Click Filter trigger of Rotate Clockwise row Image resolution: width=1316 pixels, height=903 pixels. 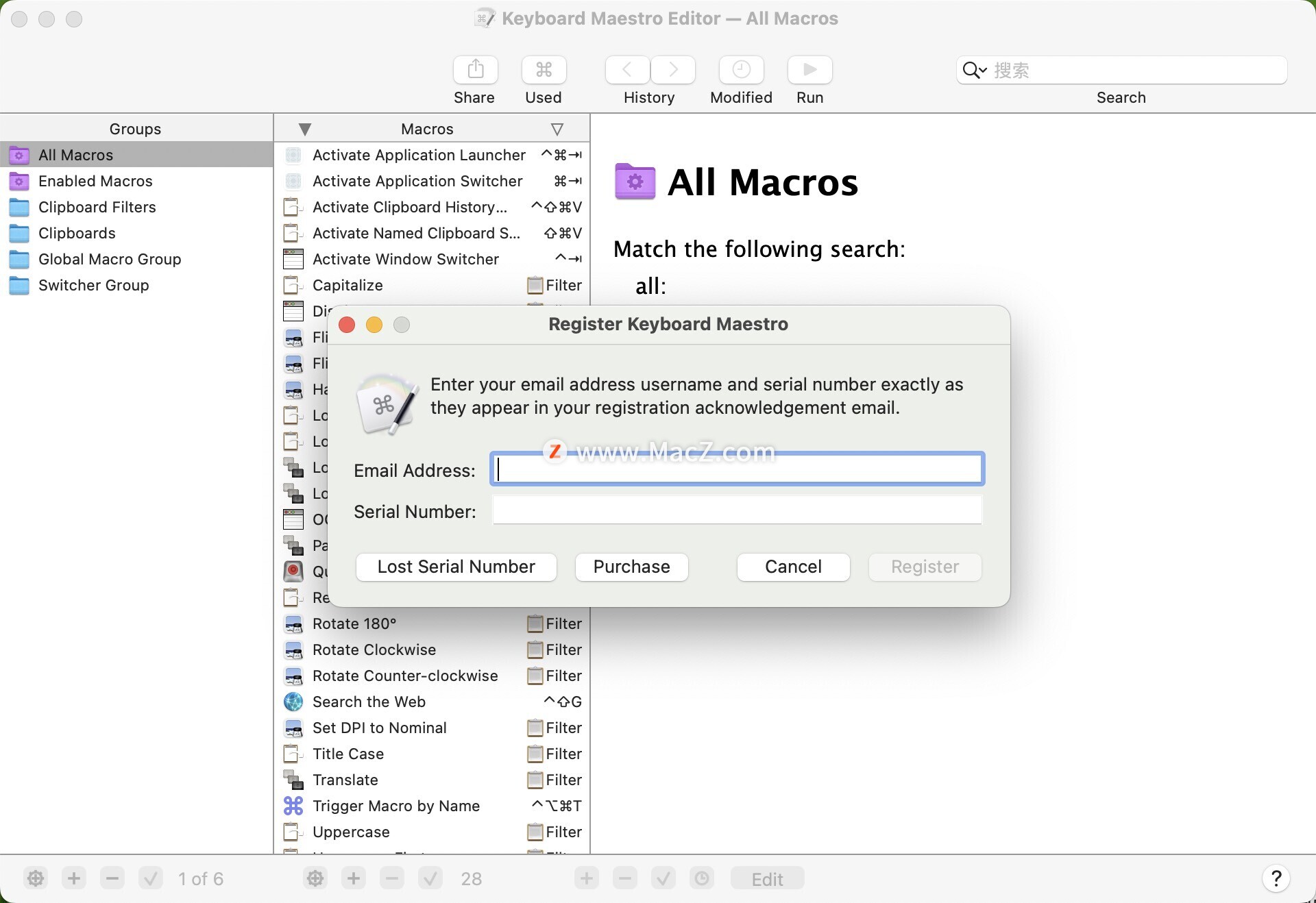(555, 650)
